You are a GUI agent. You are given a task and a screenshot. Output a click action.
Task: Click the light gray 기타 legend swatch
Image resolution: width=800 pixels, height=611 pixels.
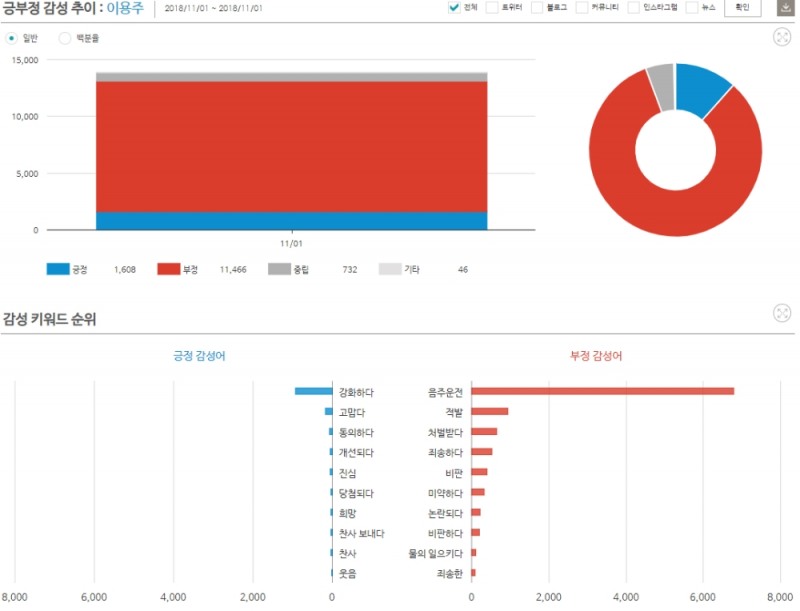(389, 270)
